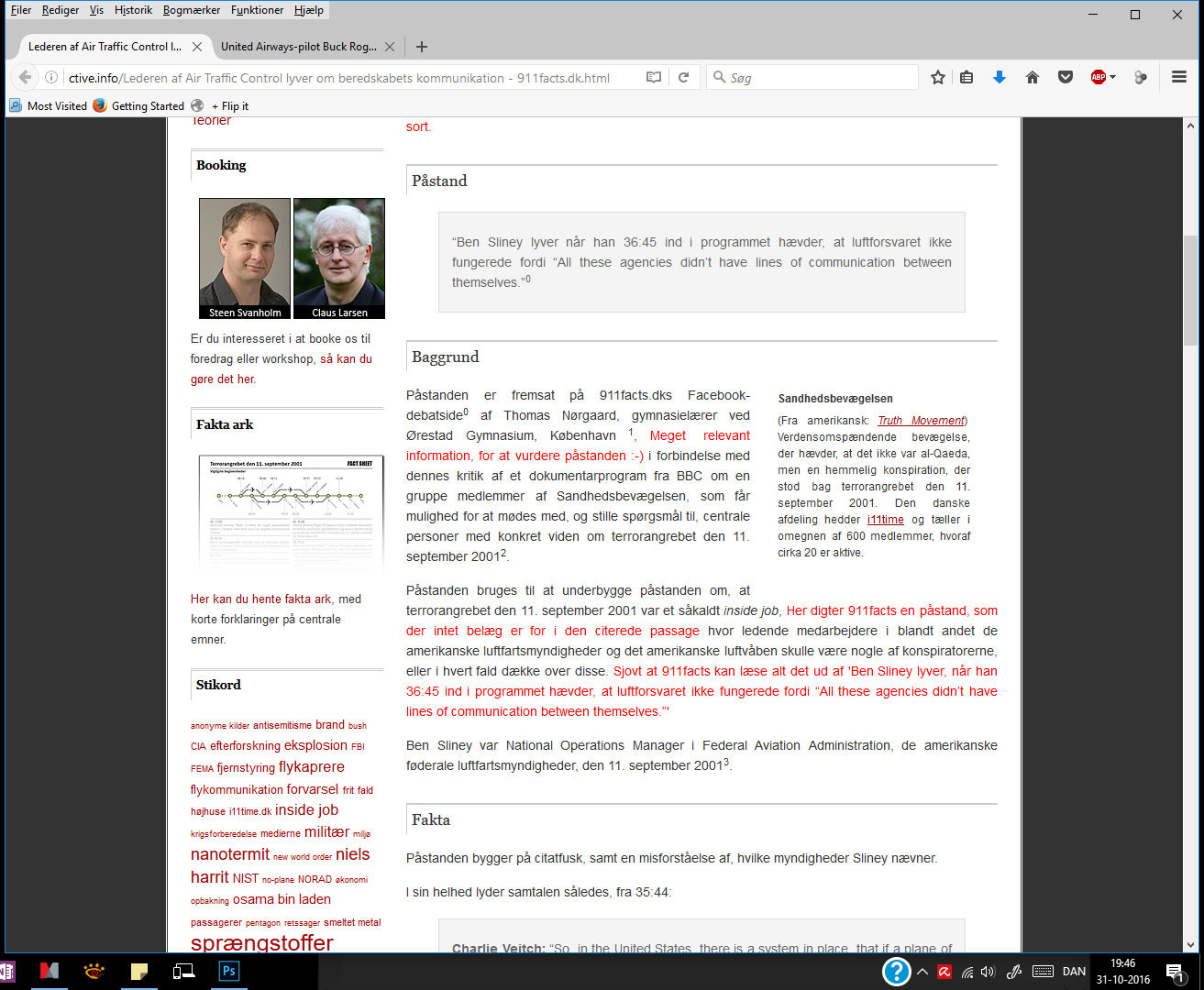Image resolution: width=1204 pixels, height=990 pixels.
Task: Click the scrollbar down arrow
Action: pos(1191,945)
